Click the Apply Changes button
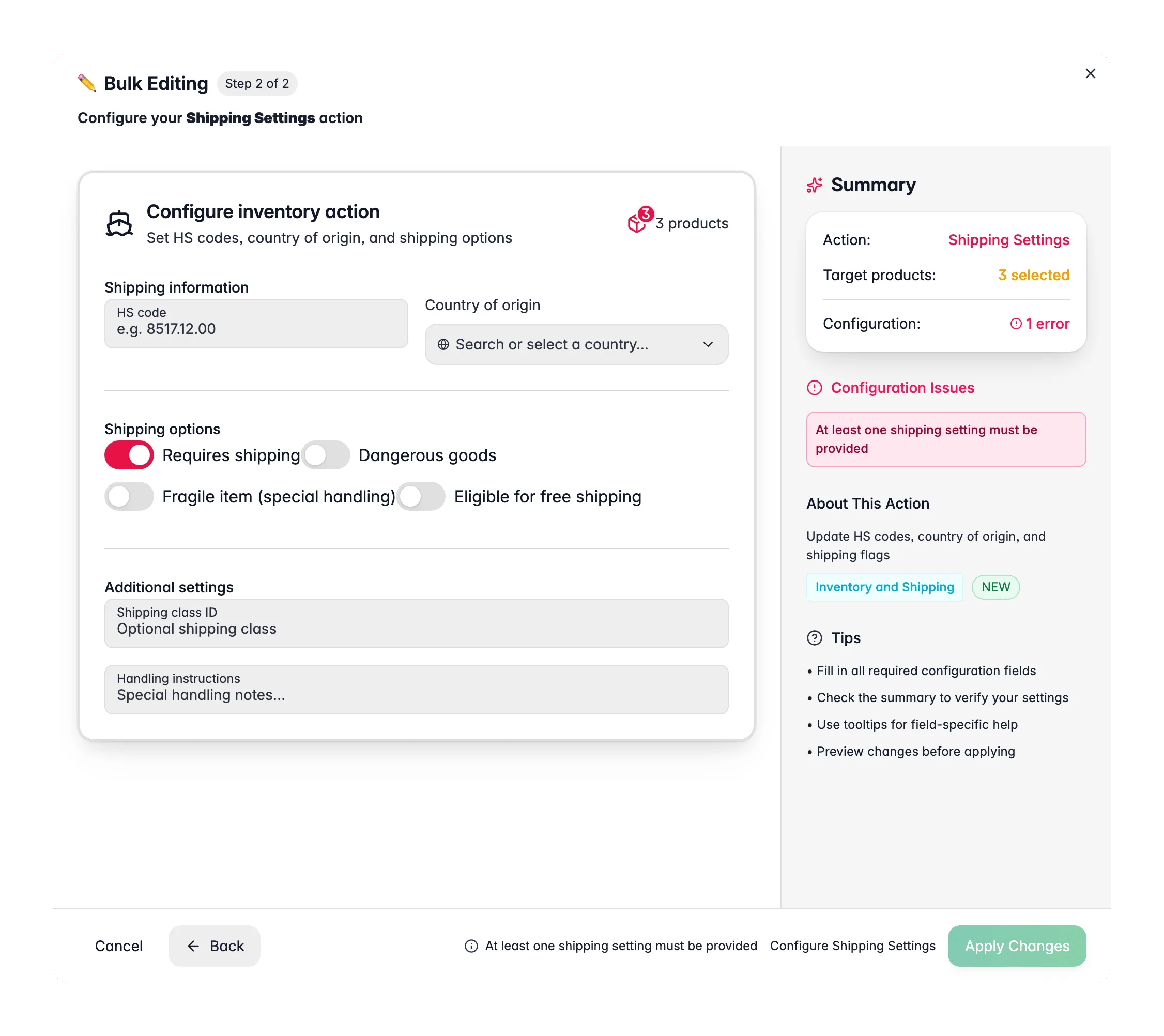Screen dimensions: 1164x1036 [x=1017, y=946]
